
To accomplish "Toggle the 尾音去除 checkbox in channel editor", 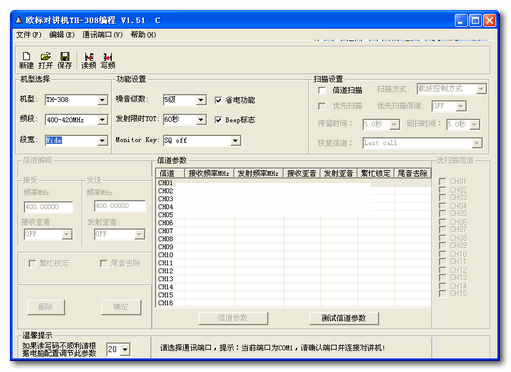I will click(103, 264).
